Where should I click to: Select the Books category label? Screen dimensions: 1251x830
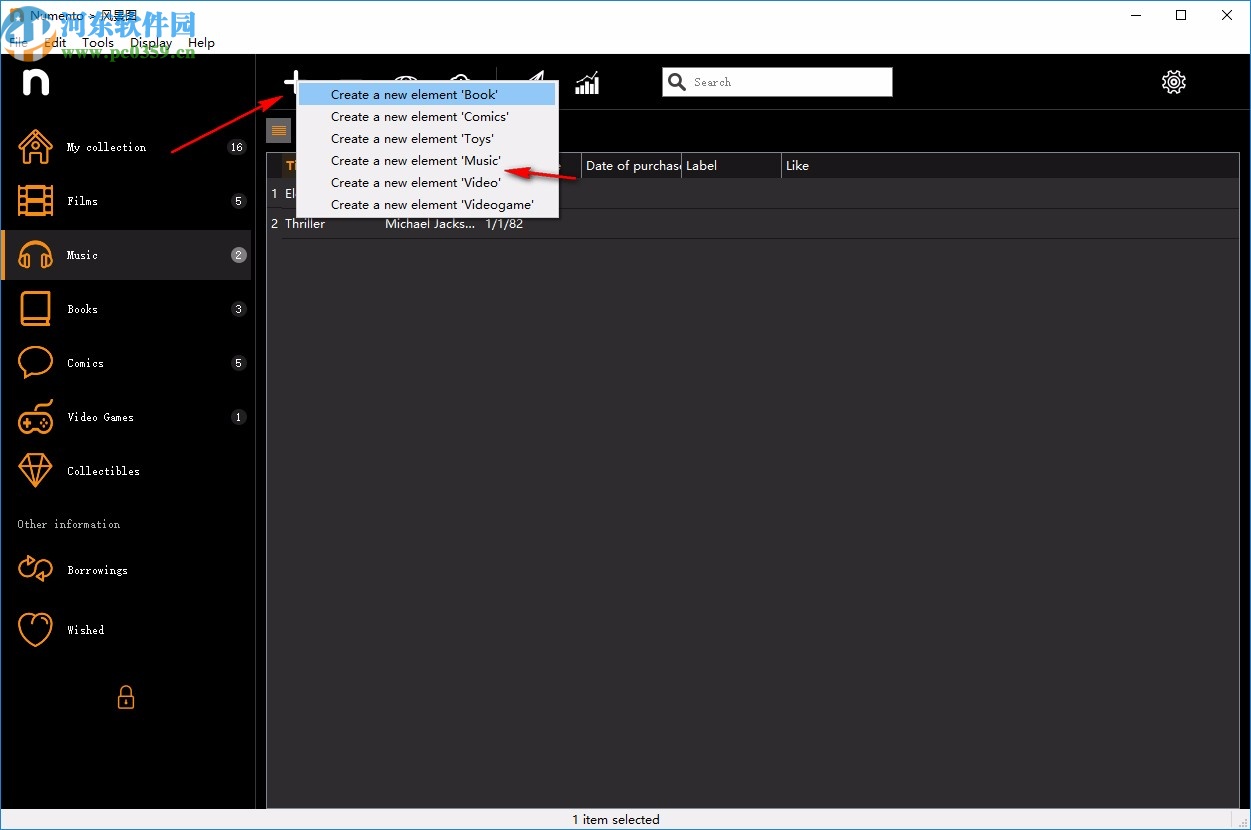(x=82, y=309)
